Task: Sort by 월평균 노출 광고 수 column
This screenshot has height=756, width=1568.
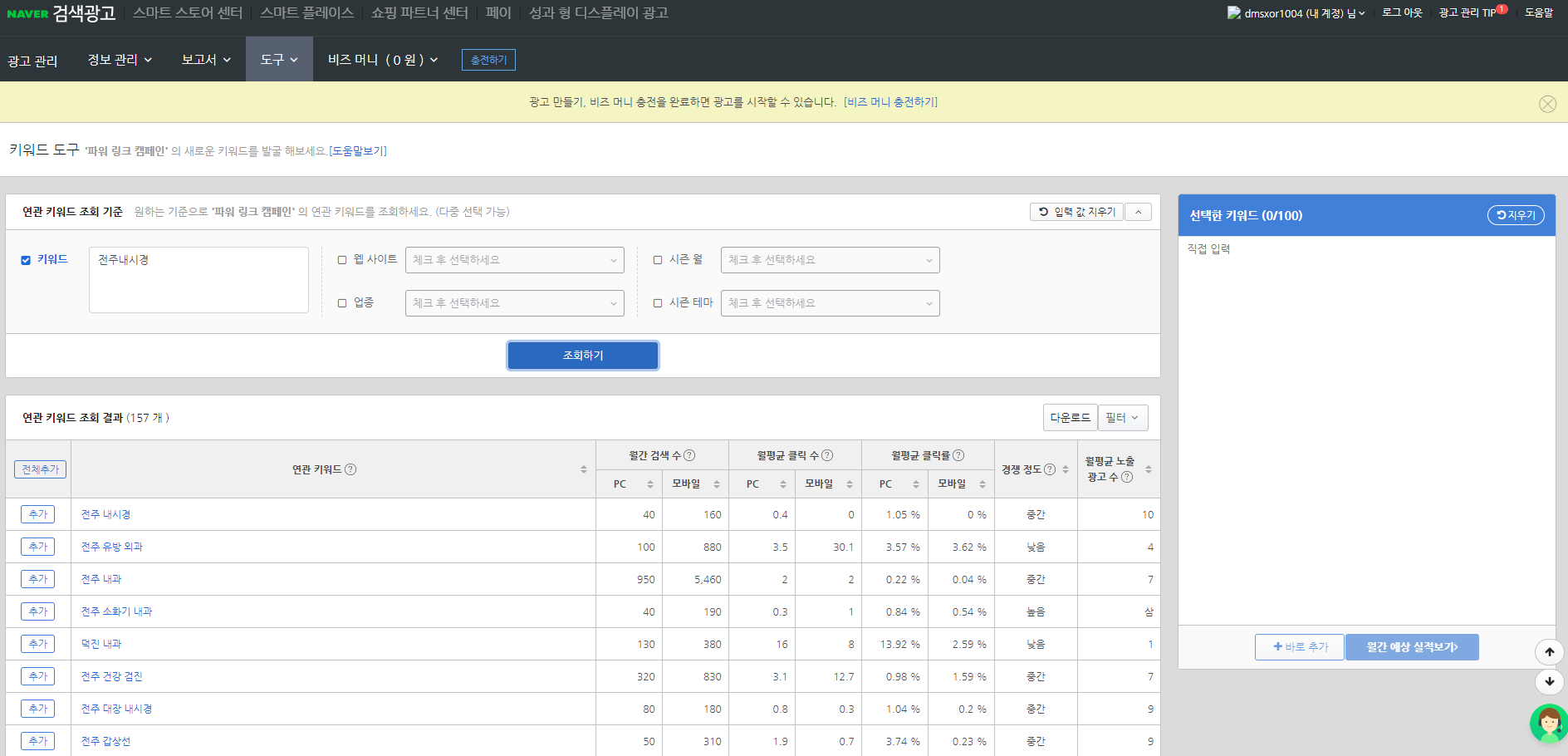Action: pyautogui.click(x=1149, y=469)
